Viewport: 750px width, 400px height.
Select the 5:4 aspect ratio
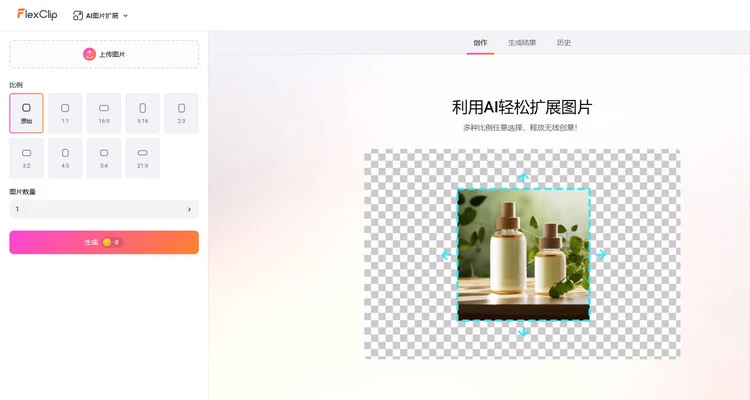pos(104,158)
